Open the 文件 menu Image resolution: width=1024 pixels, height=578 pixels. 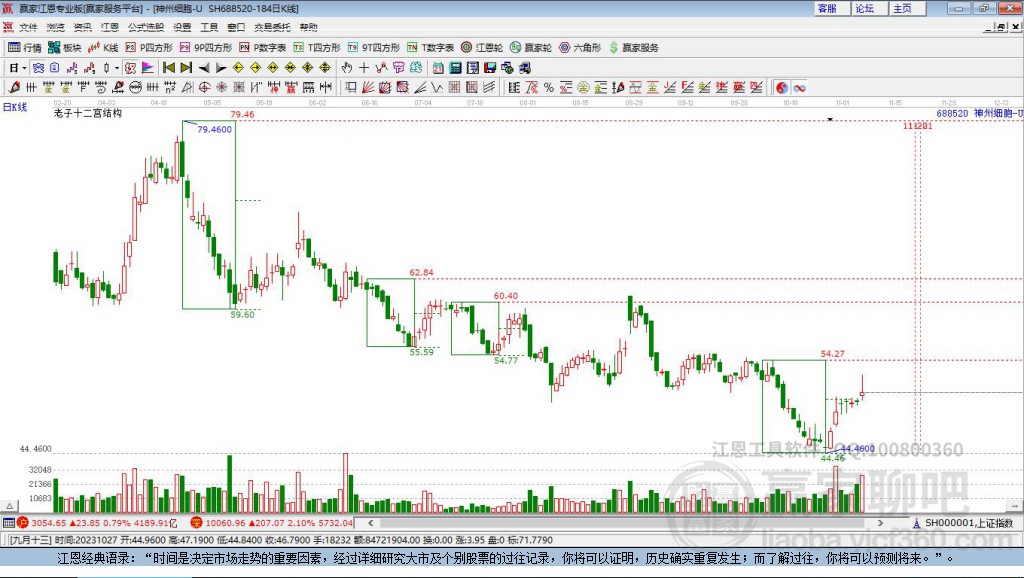click(x=28, y=27)
